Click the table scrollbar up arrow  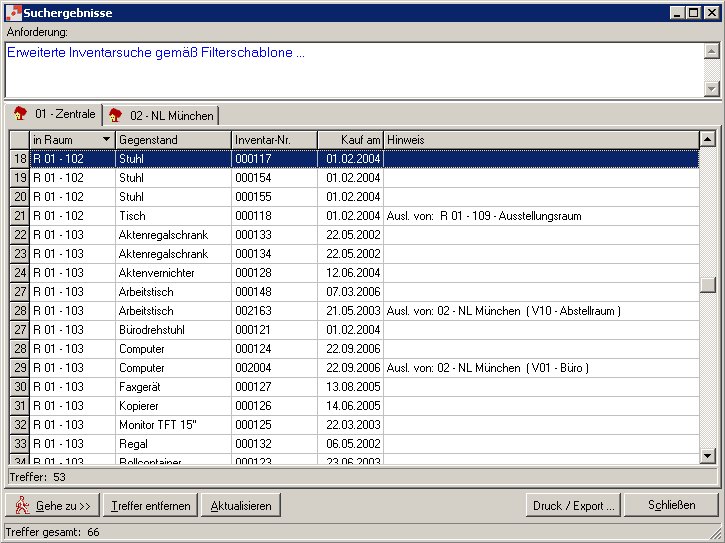coord(707,139)
